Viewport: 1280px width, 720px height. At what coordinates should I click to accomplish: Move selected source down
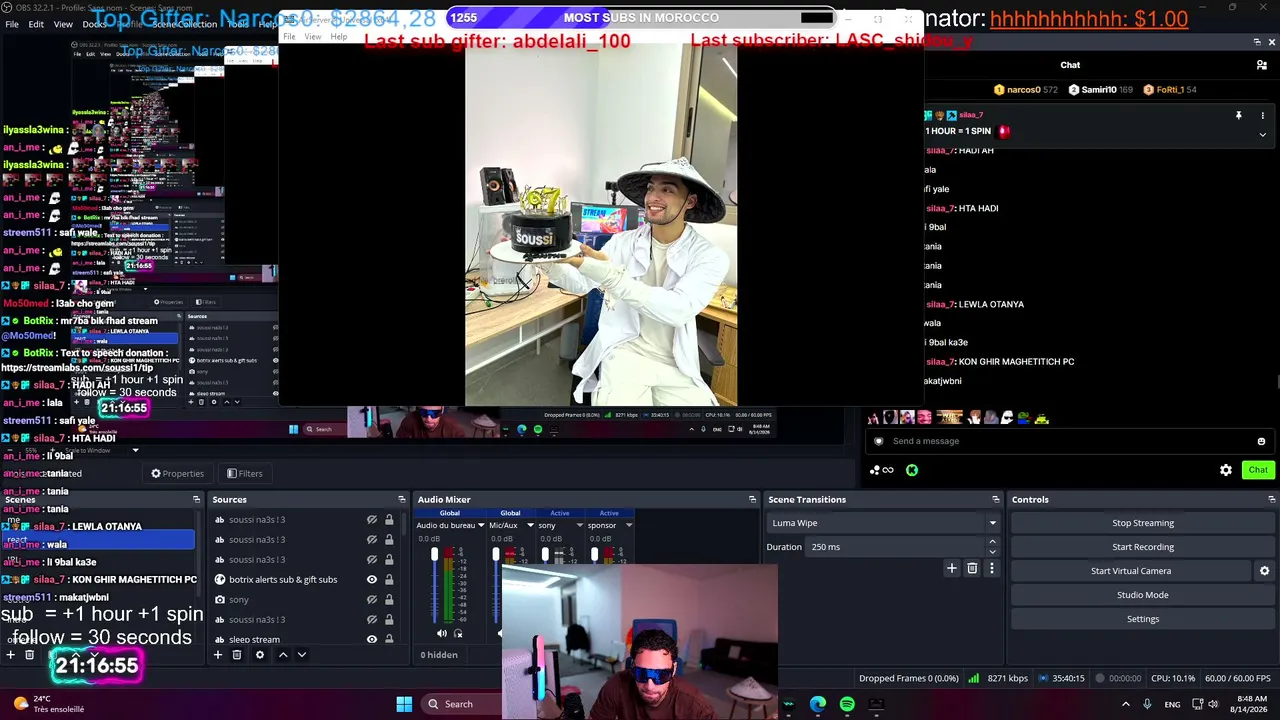pyautogui.click(x=302, y=655)
